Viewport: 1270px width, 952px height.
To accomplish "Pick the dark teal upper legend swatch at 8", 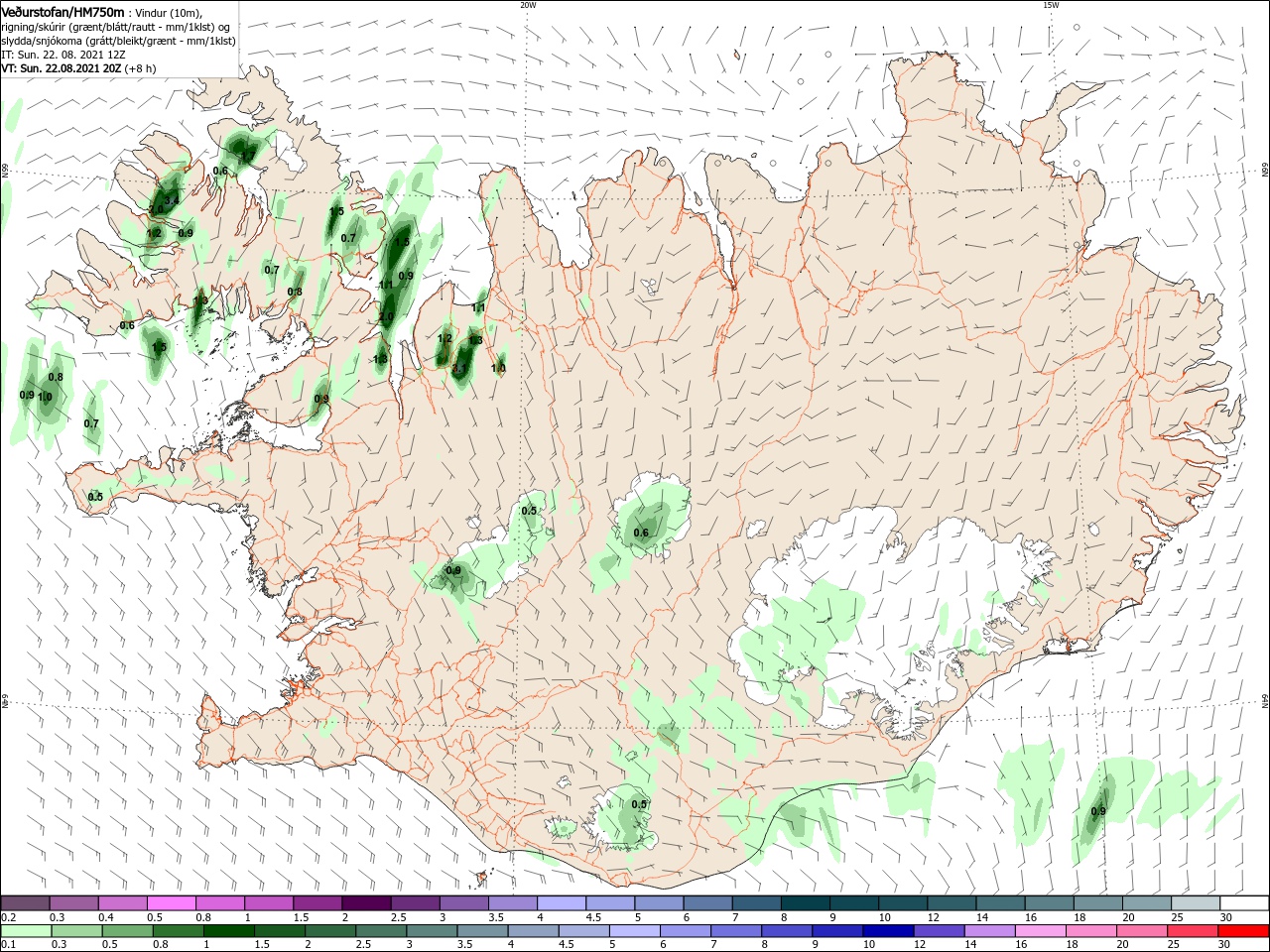I will point(805,903).
